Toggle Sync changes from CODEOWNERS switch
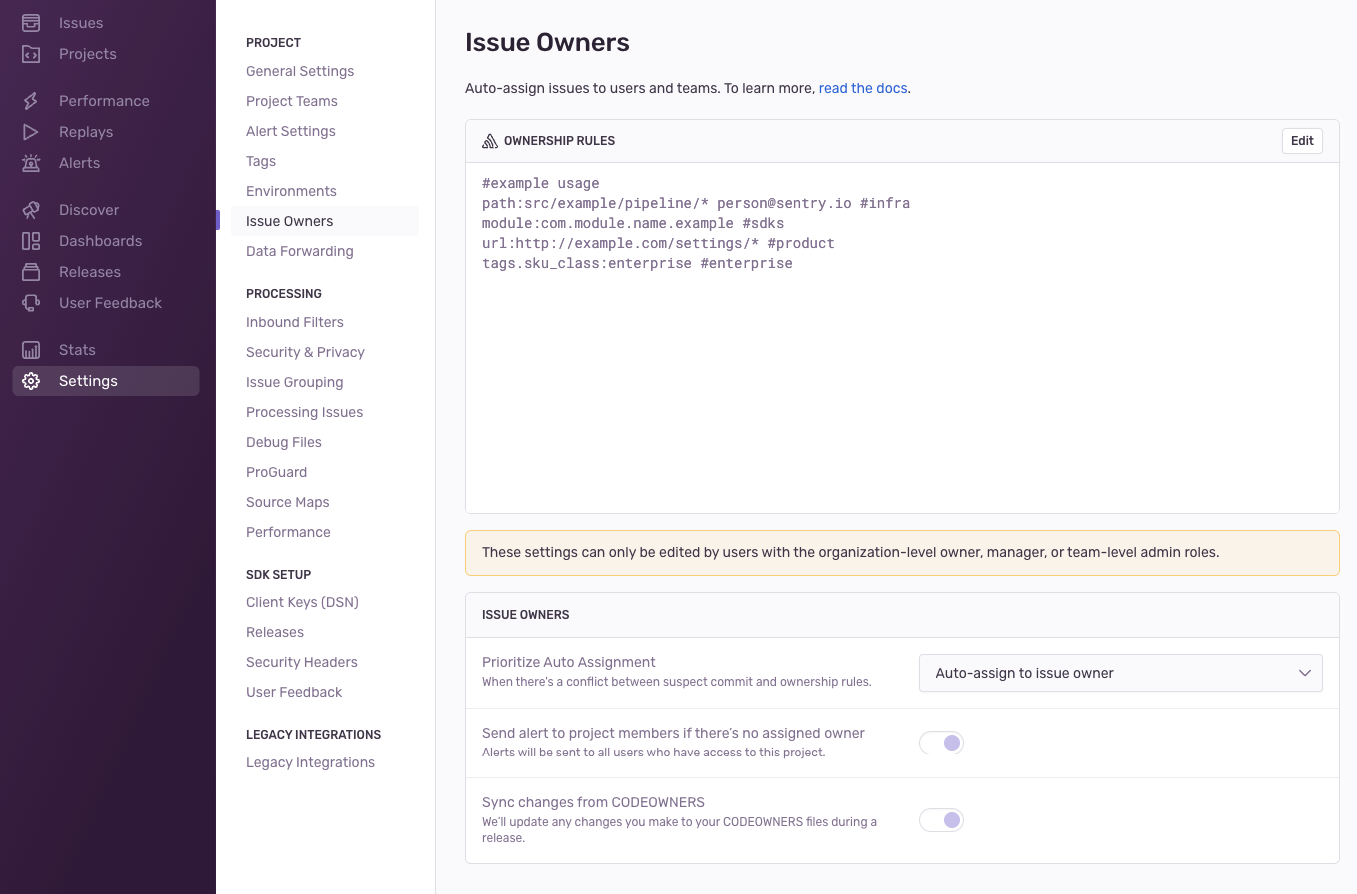 (941, 820)
